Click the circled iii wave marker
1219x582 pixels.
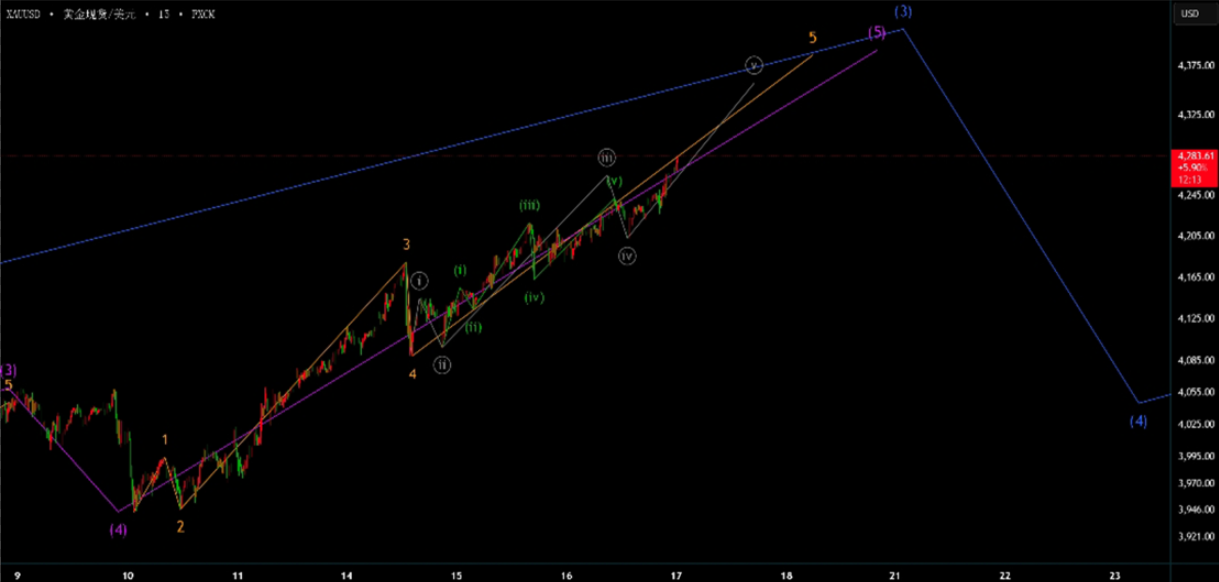(x=607, y=157)
